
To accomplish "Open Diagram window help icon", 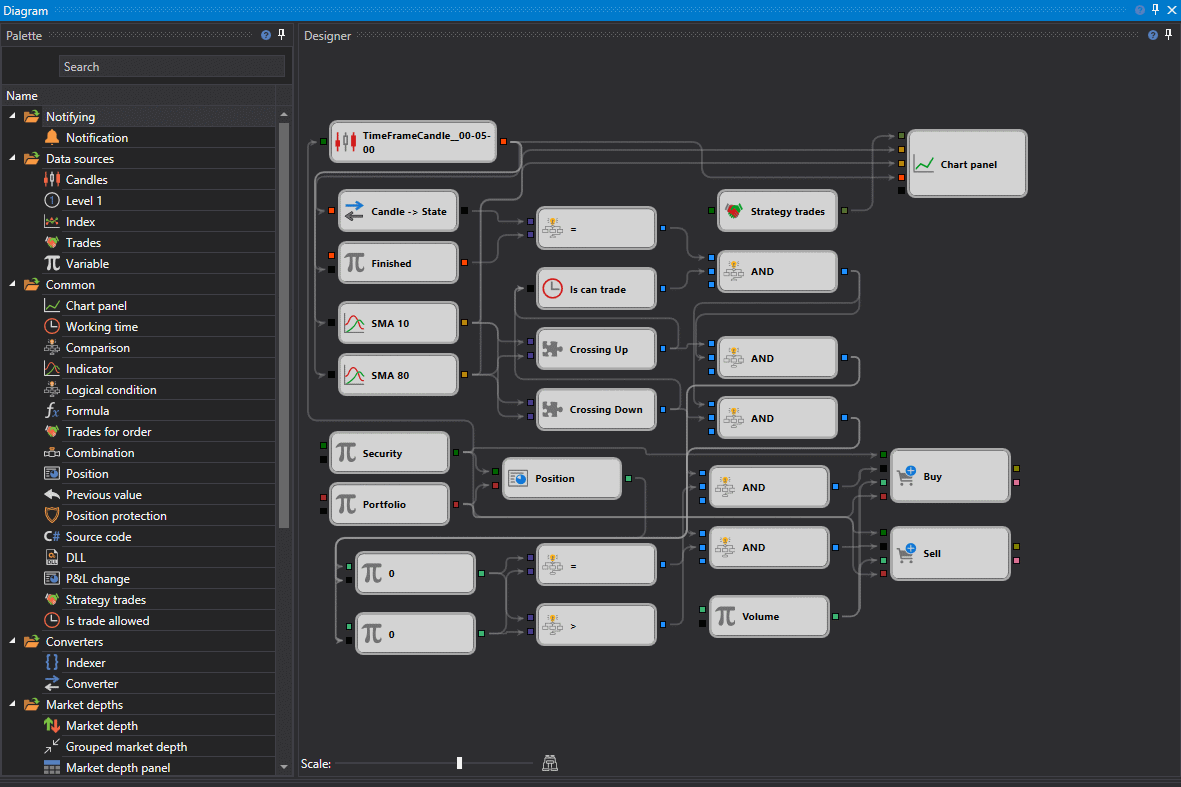I will 1140,10.
